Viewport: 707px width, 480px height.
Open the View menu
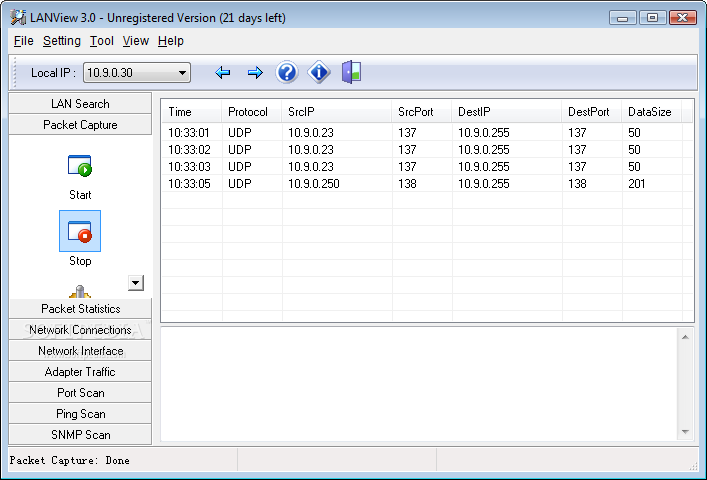click(x=136, y=41)
